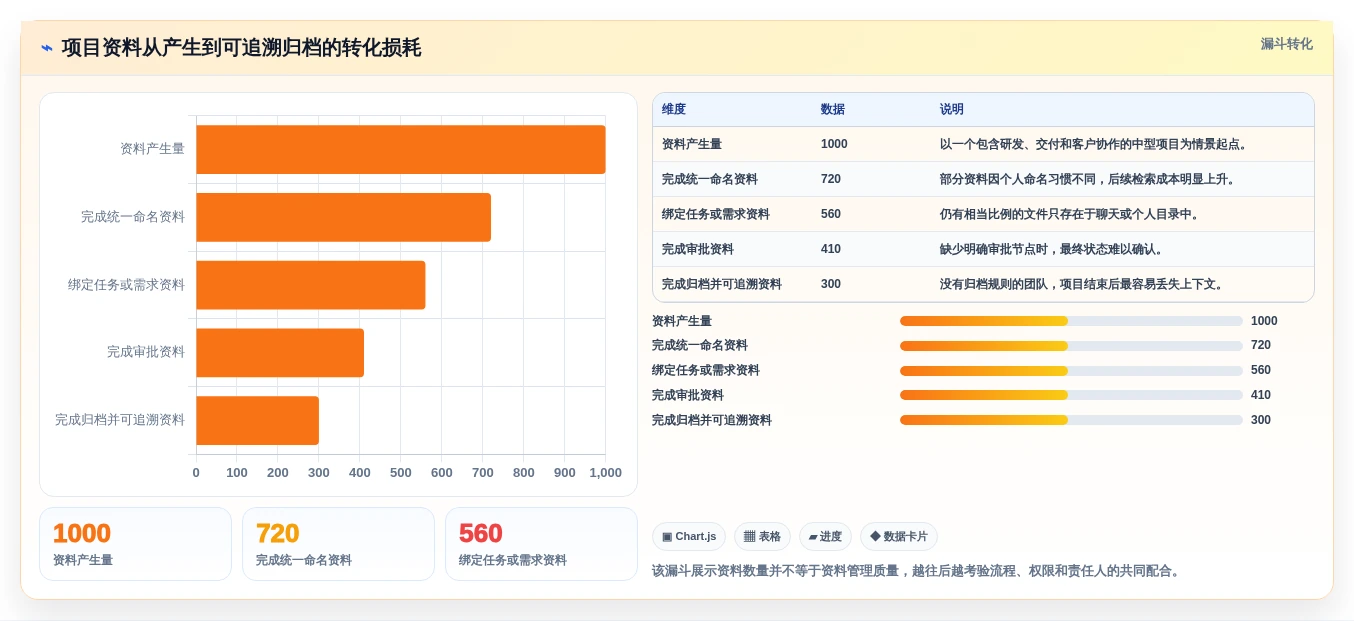Click the 资料产生量 progress bar showing 1000
The width and height of the screenshot is (1354, 621).
[x=1071, y=321]
